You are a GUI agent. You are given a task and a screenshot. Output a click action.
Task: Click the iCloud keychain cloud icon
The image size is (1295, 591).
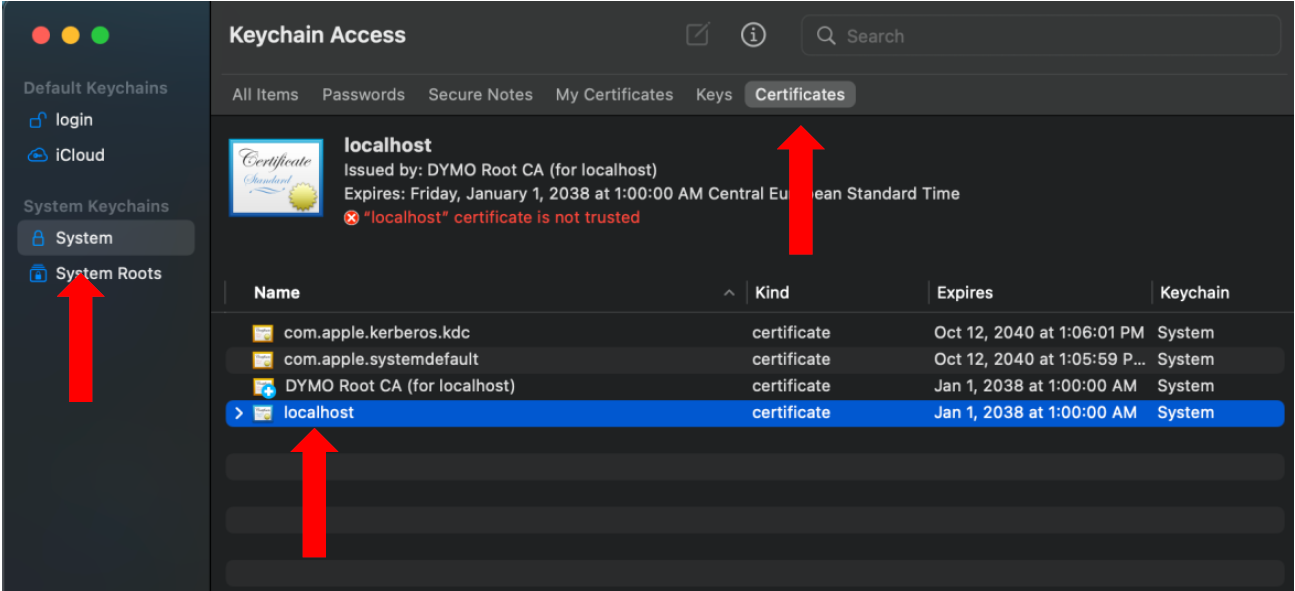coord(38,155)
